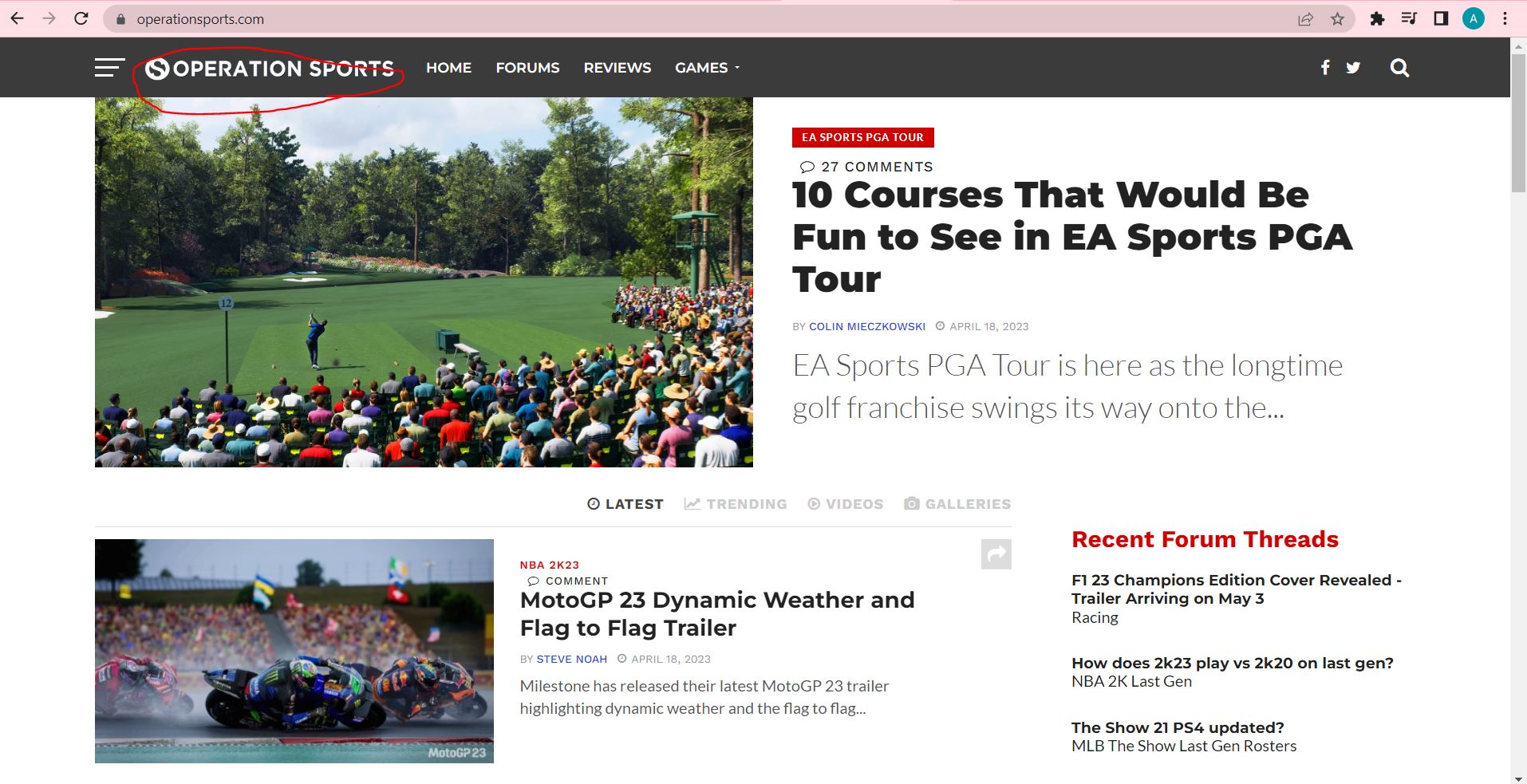This screenshot has width=1527, height=784.
Task: Click the APRIL 18, 2023 date on PGA article
Action: 988,326
